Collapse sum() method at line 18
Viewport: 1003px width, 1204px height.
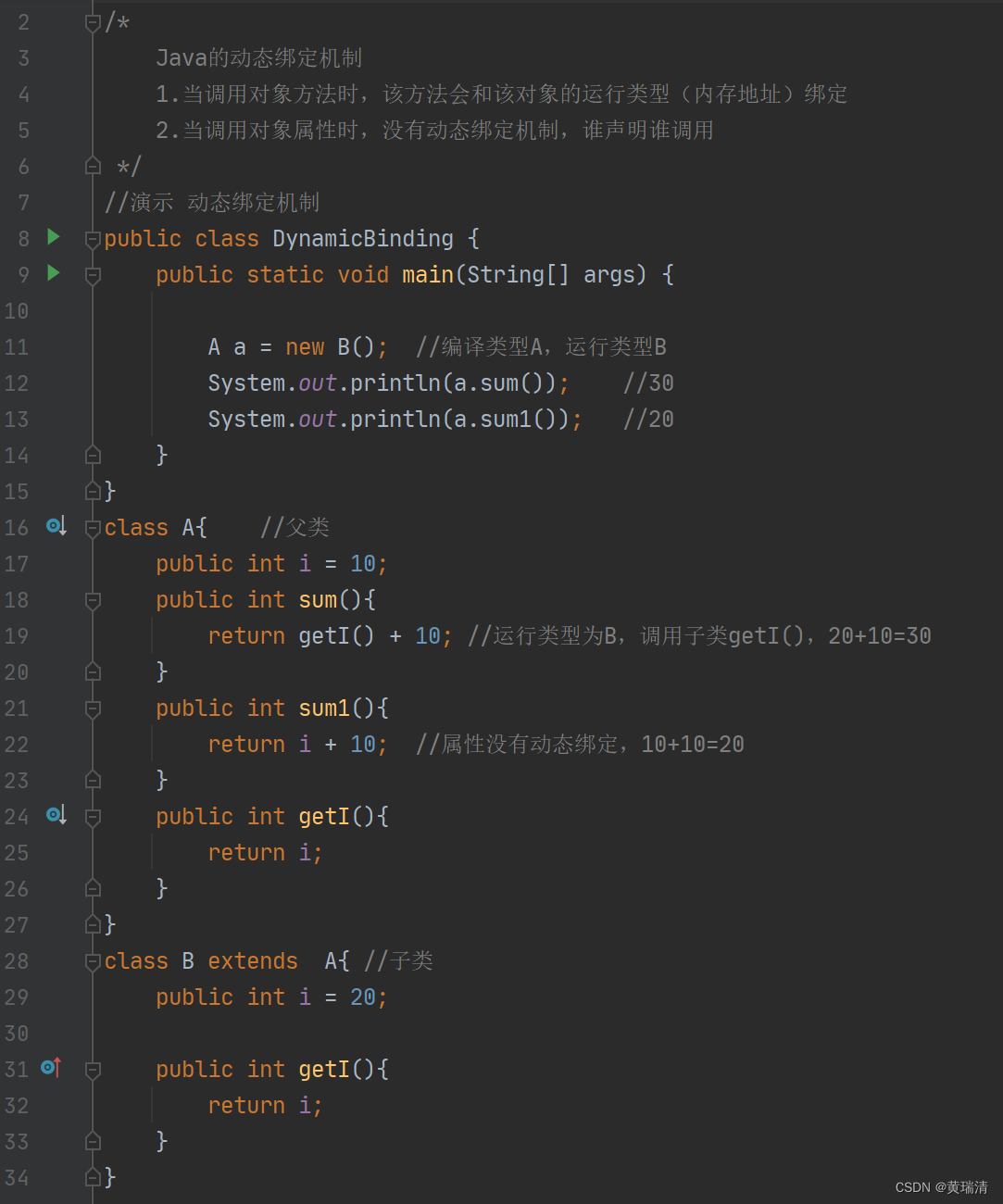click(x=93, y=601)
